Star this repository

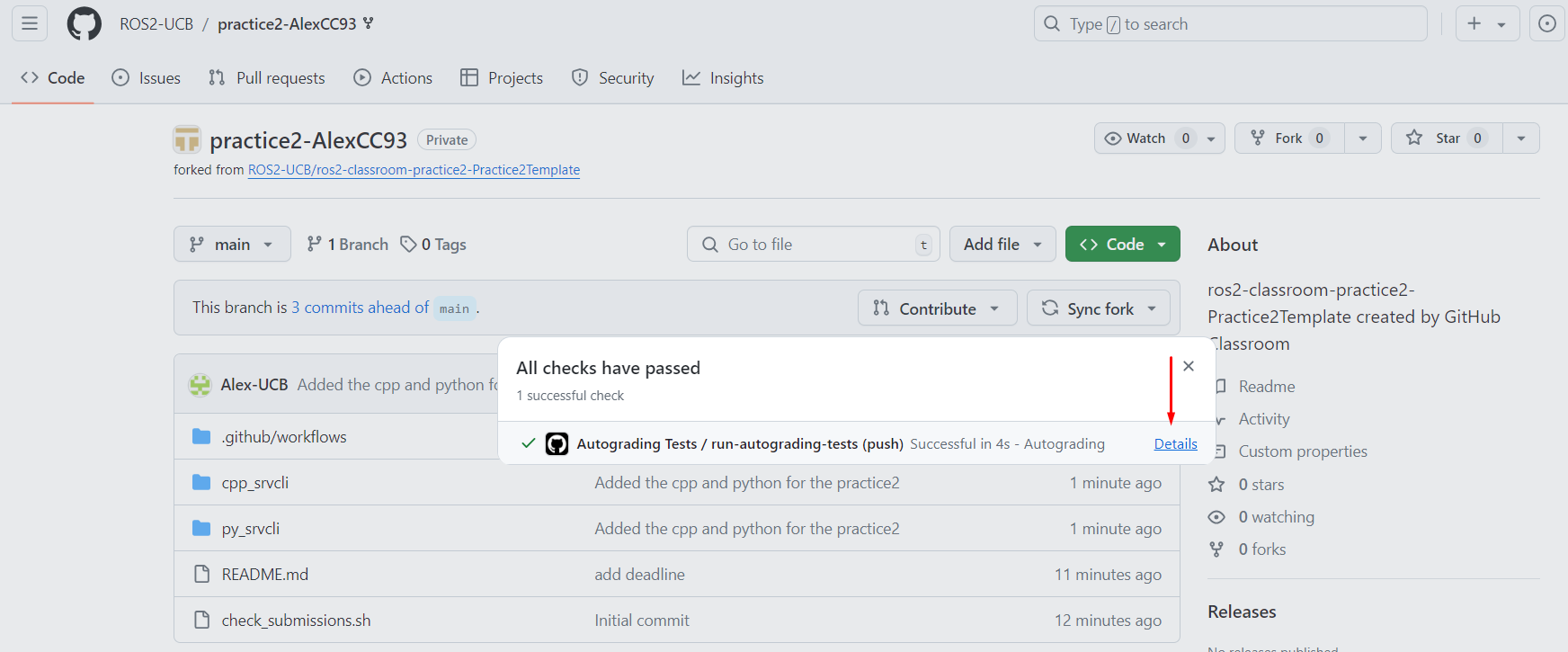pos(1447,138)
